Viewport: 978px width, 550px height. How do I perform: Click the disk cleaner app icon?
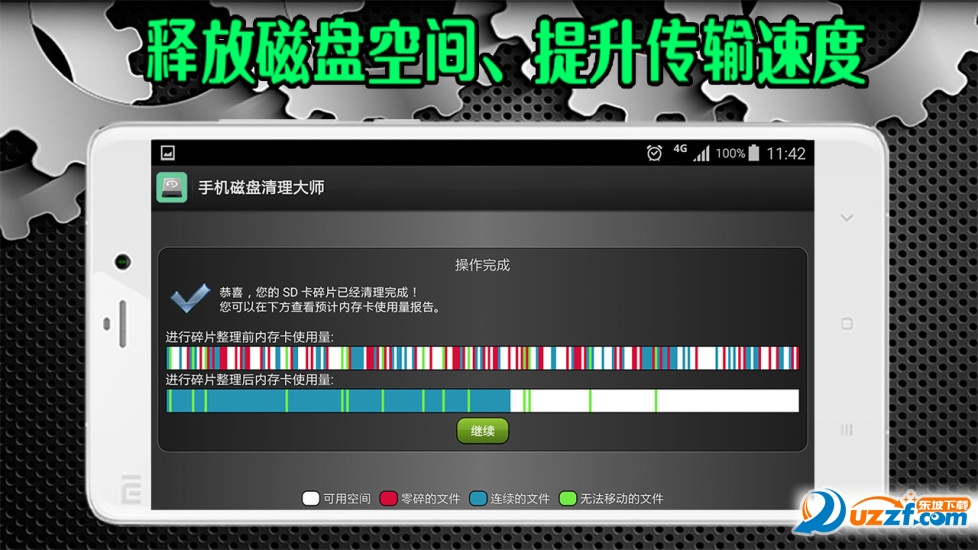(172, 187)
